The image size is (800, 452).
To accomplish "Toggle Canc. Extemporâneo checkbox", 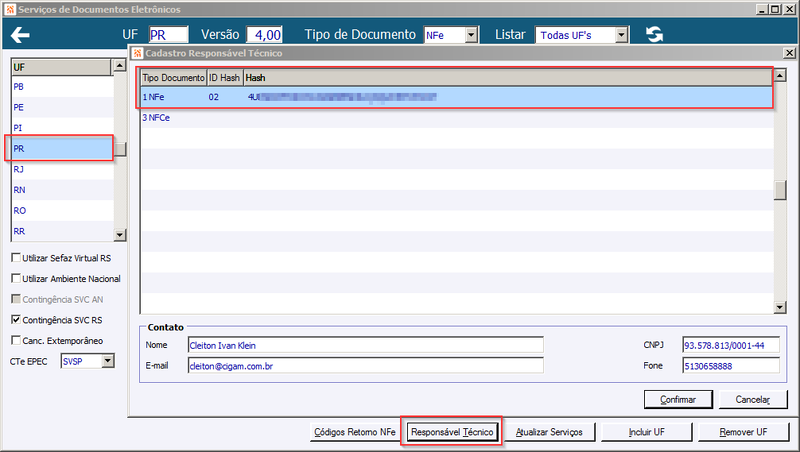I will (16, 340).
